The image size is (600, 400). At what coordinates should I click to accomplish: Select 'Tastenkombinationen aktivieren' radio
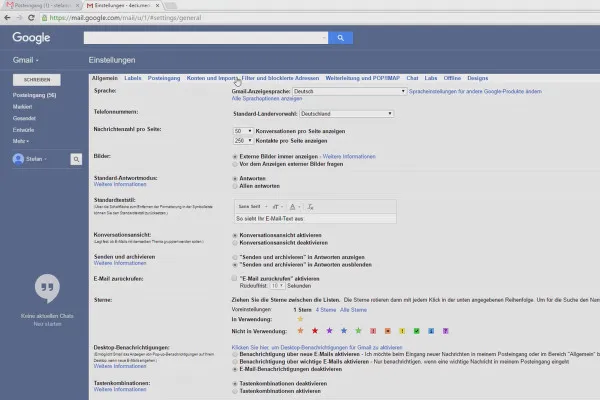point(235,391)
